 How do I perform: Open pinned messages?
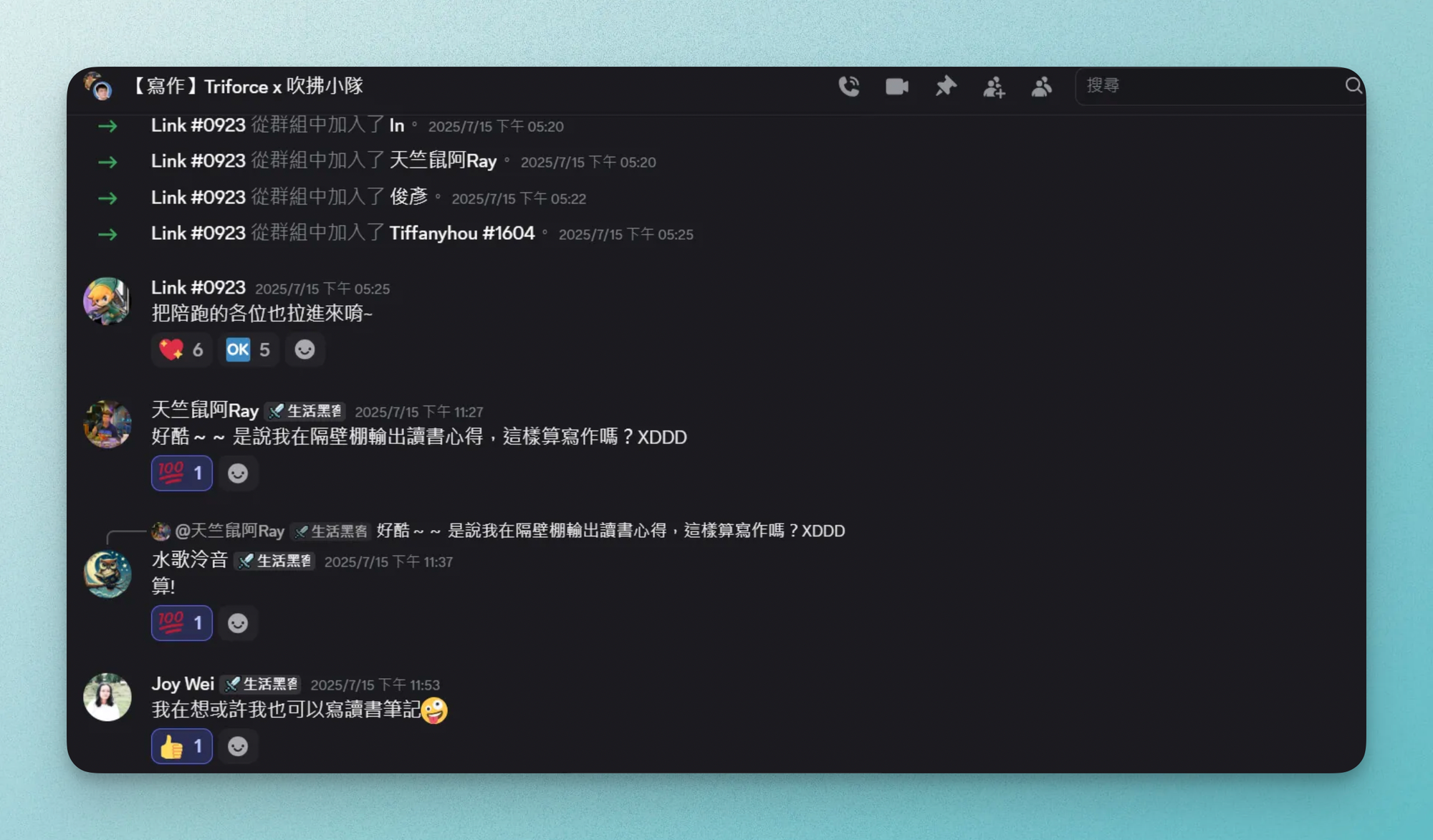pos(946,87)
